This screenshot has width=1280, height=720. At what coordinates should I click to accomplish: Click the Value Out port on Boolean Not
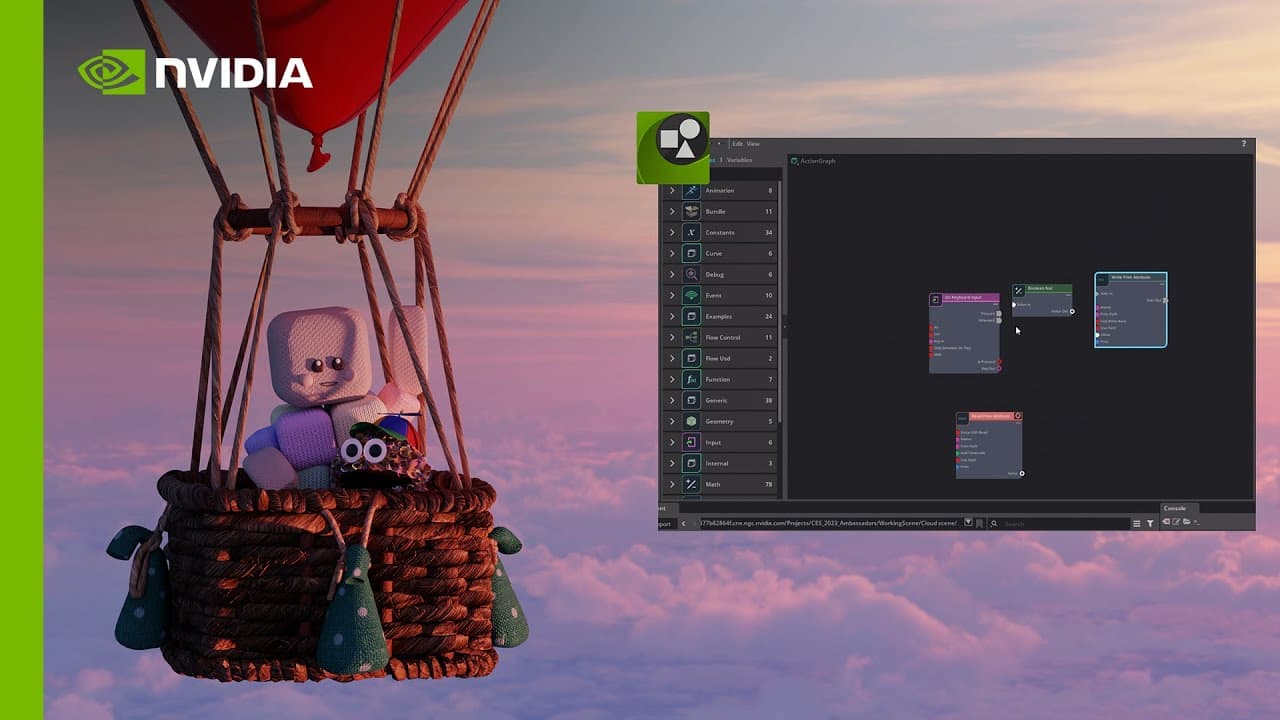point(1072,311)
